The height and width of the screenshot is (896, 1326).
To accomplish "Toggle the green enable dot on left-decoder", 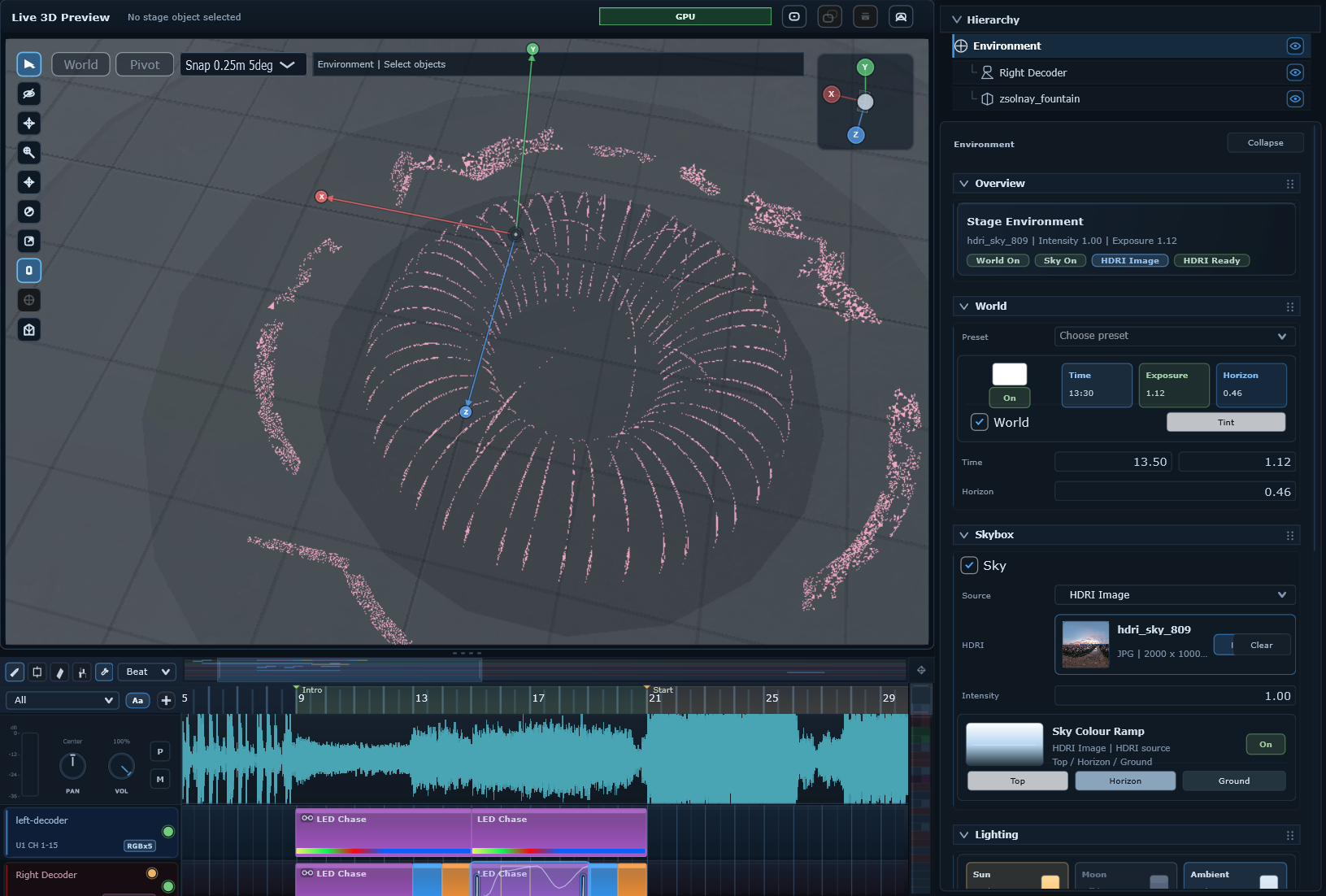I will click(168, 831).
